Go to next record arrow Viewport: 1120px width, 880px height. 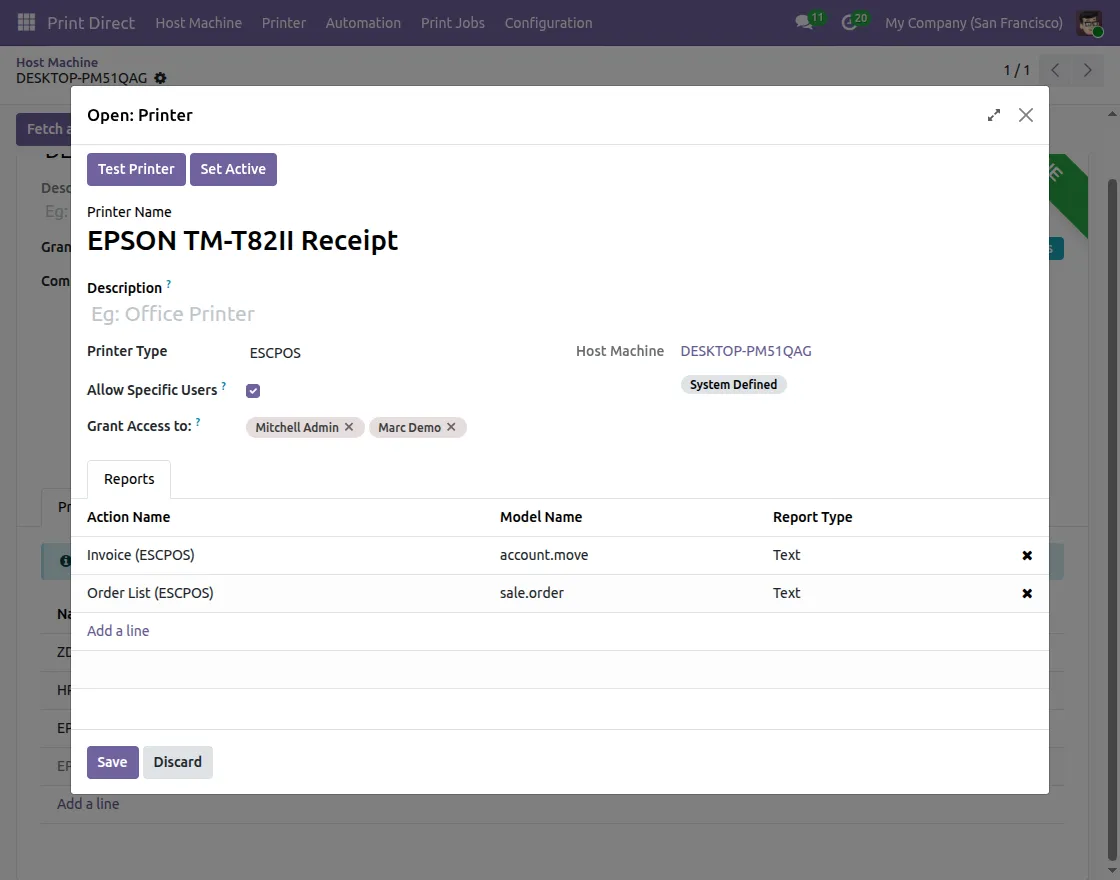pos(1087,70)
